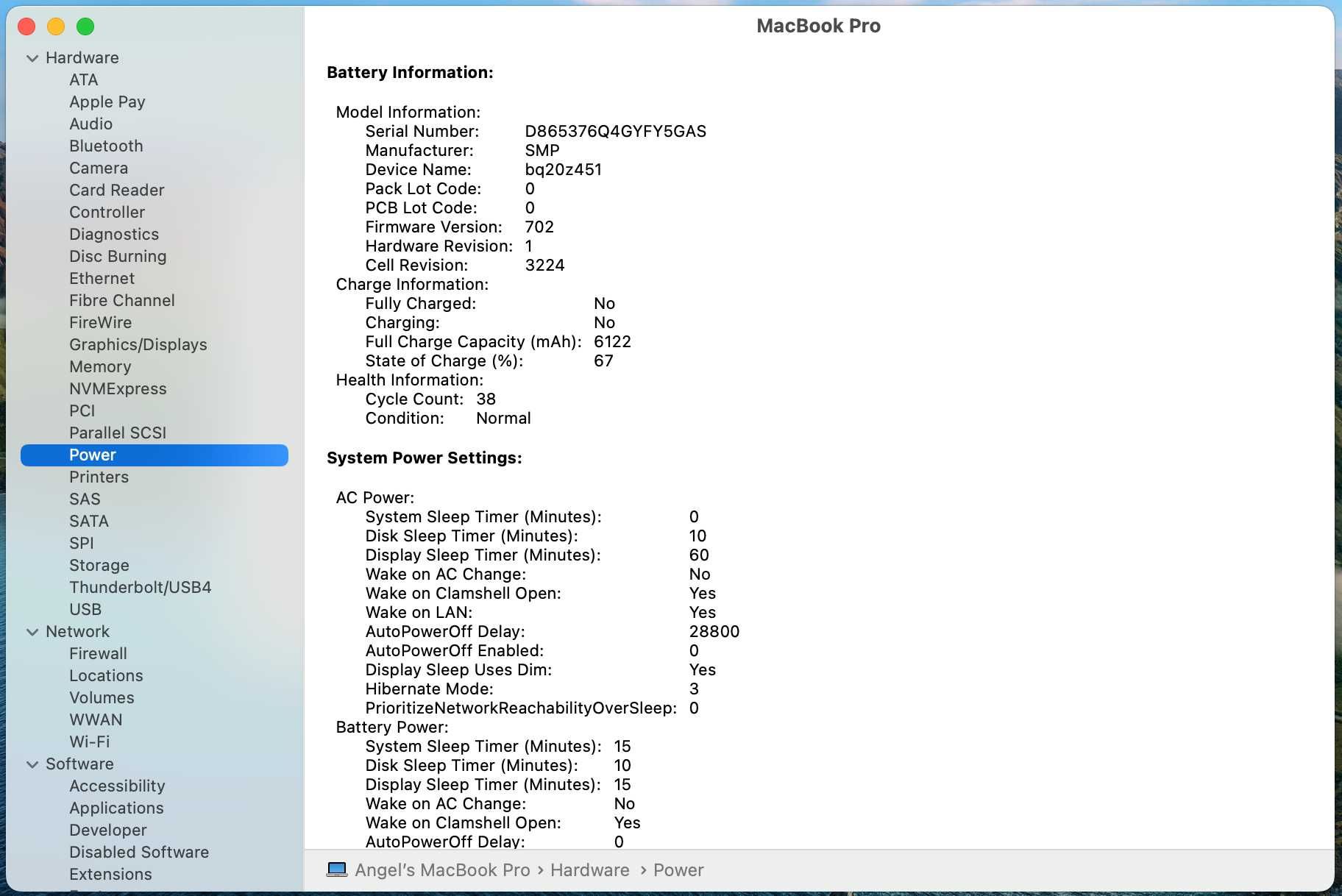Open the Extensions entry
This screenshot has height=896, width=1342.
(110, 874)
